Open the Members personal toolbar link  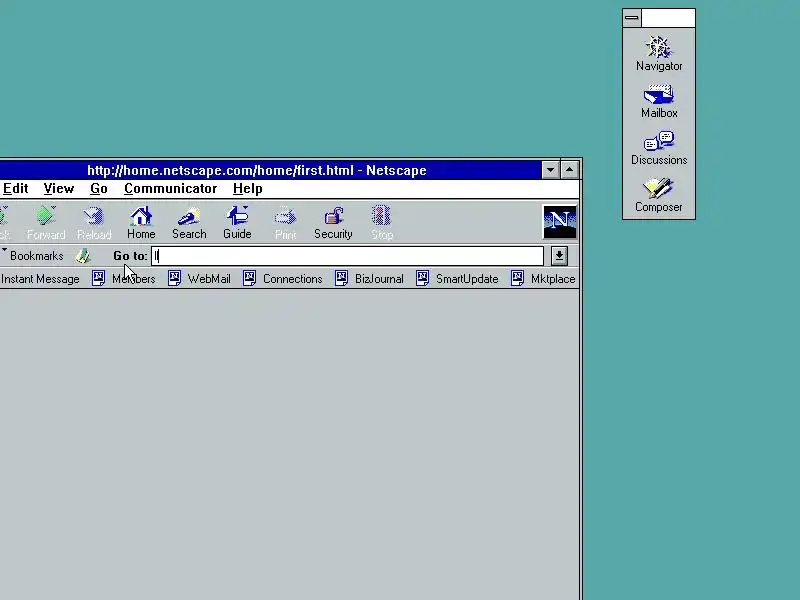[123, 279]
